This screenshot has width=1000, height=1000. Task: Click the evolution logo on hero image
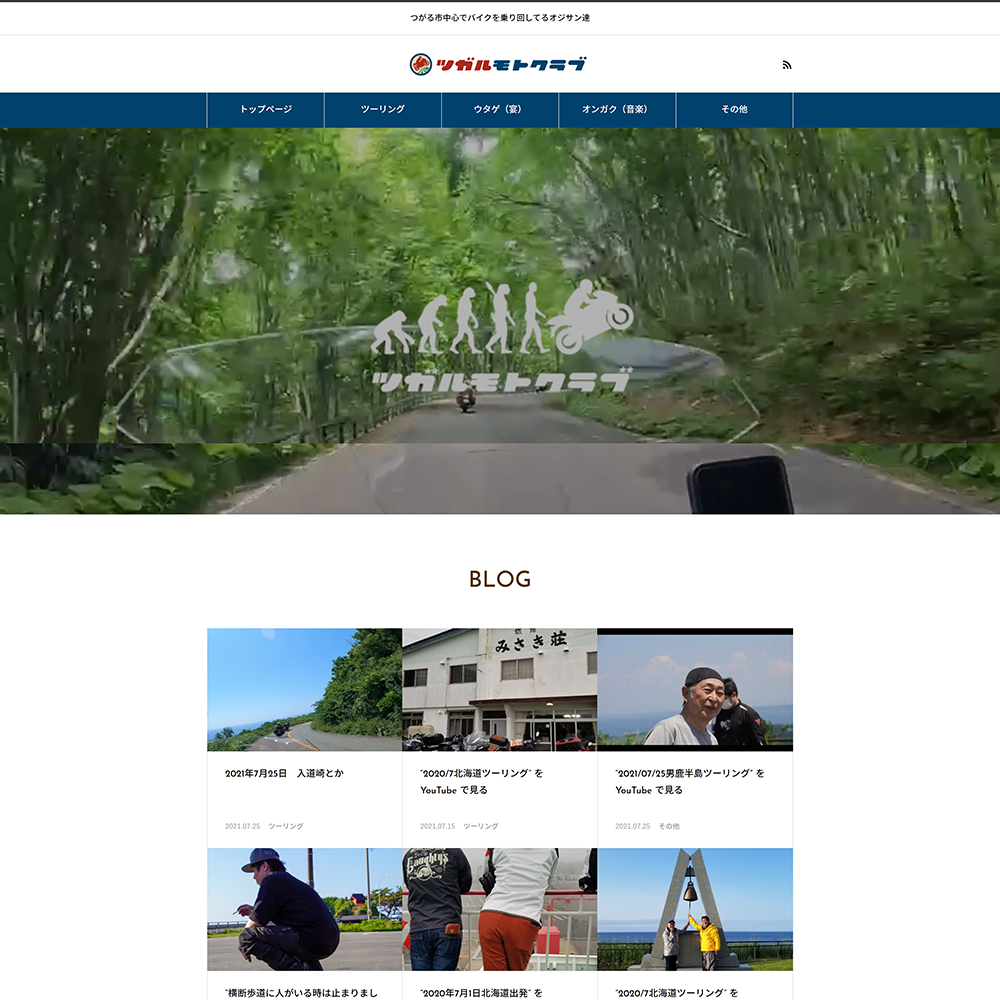[x=502, y=338]
